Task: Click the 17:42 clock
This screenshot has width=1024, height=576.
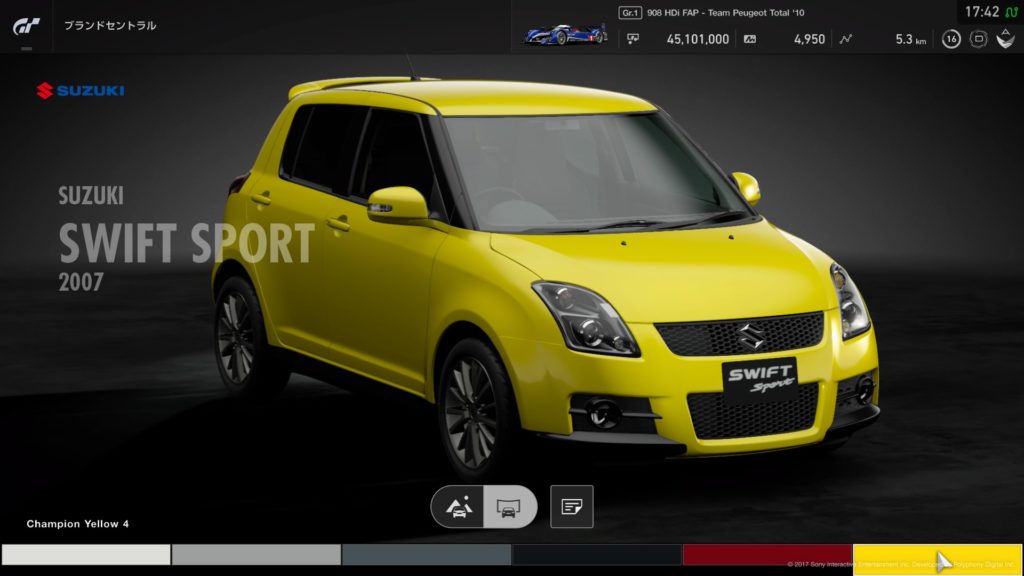Action: 982,12
